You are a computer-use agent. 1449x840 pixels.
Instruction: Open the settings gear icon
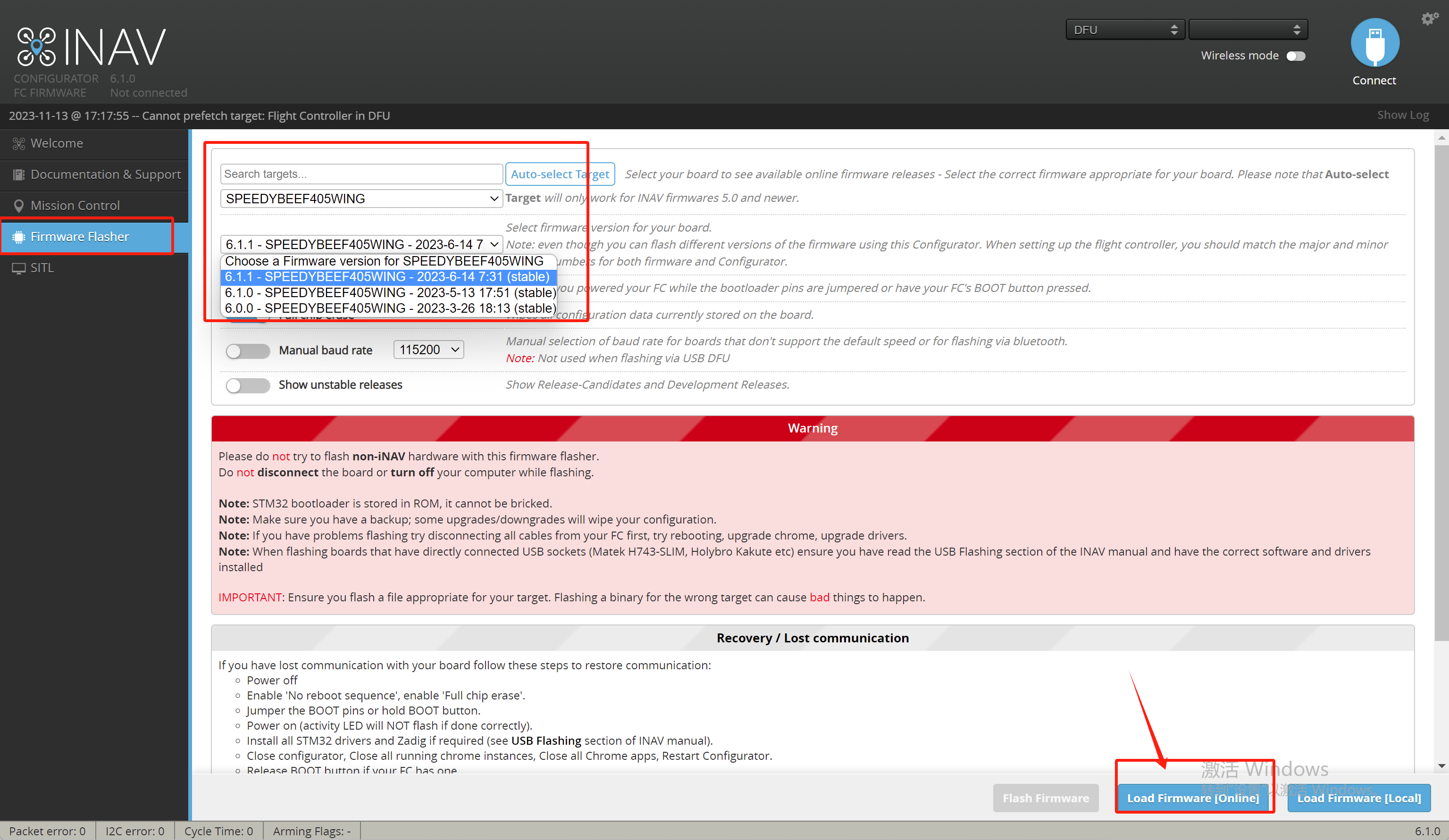point(1430,18)
